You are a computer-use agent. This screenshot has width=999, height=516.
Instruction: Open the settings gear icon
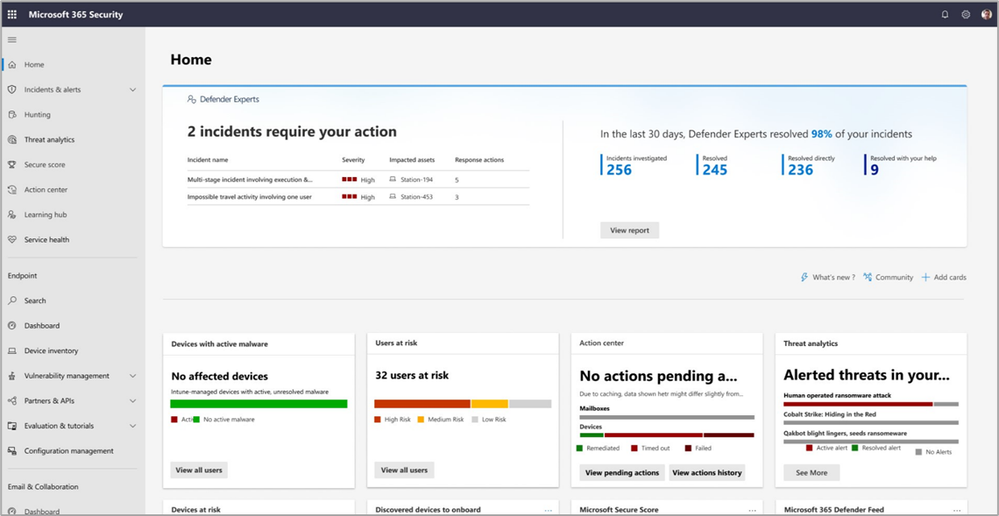[966, 14]
